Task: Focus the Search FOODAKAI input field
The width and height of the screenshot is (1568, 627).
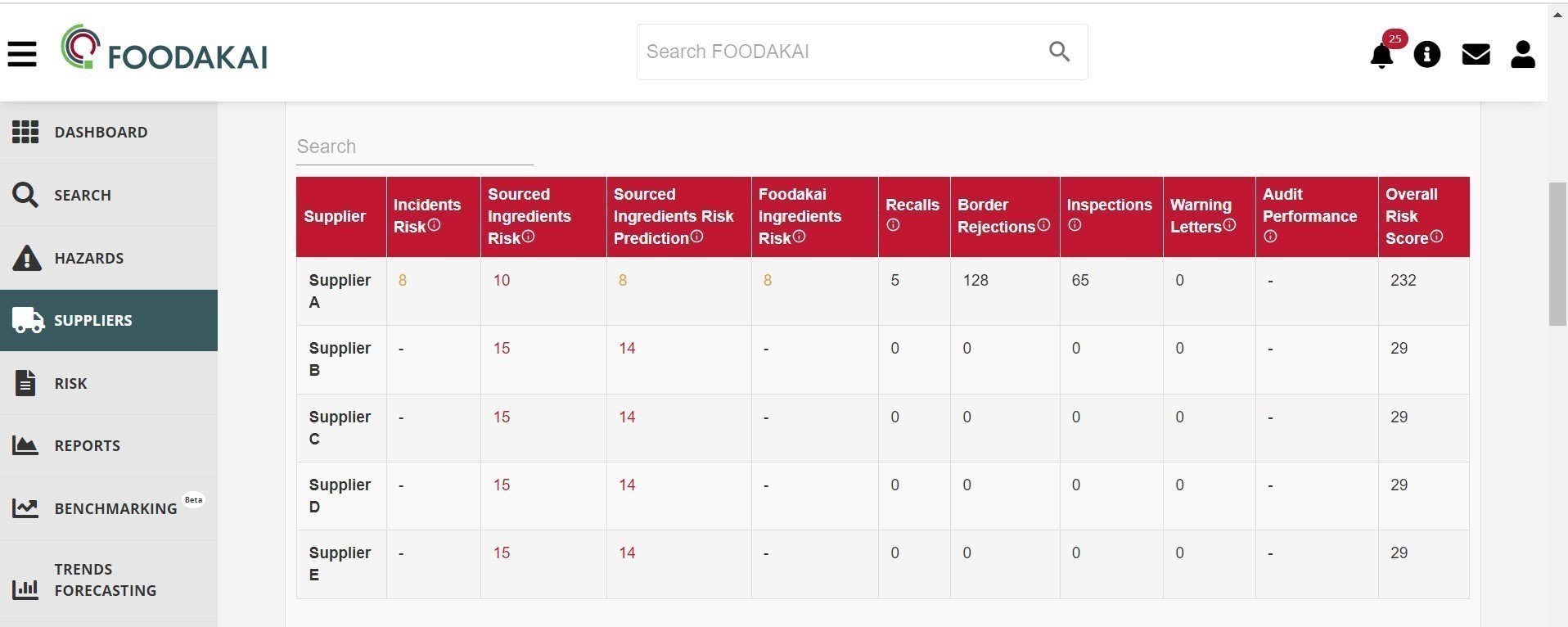Action: (835, 52)
